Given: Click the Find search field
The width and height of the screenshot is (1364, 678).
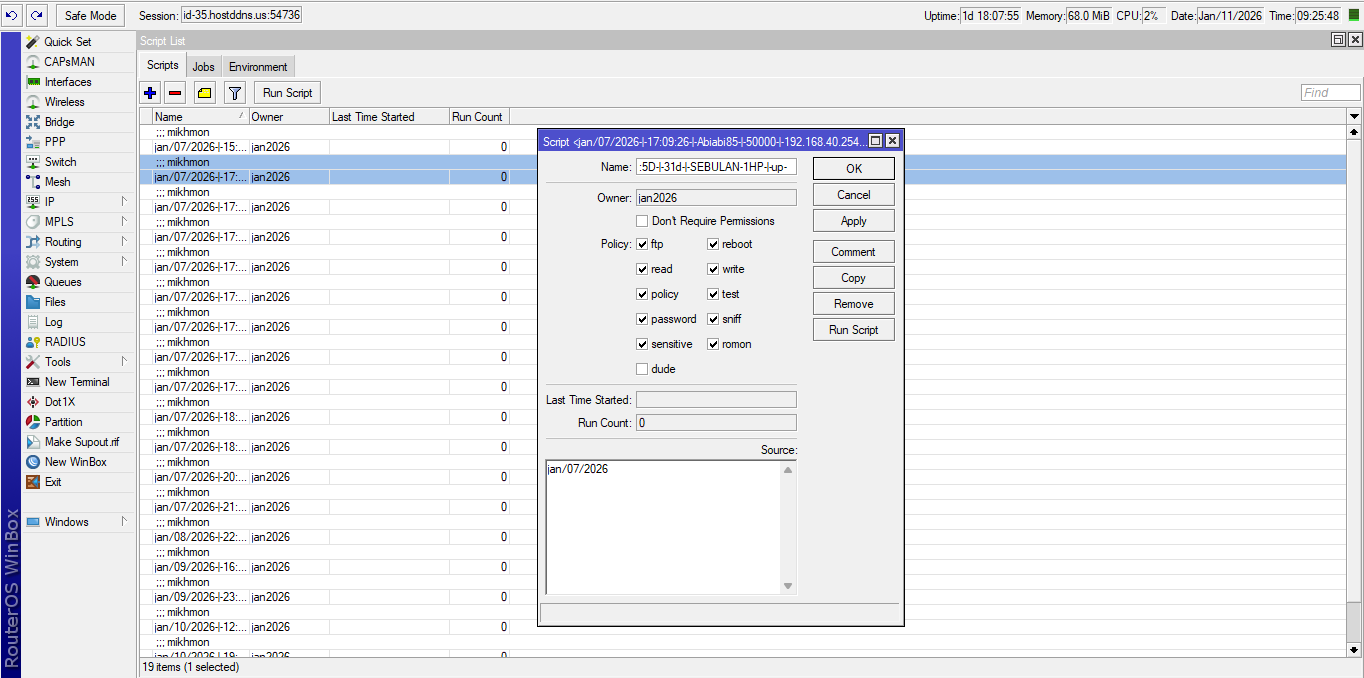Looking at the screenshot, I should [x=1330, y=93].
